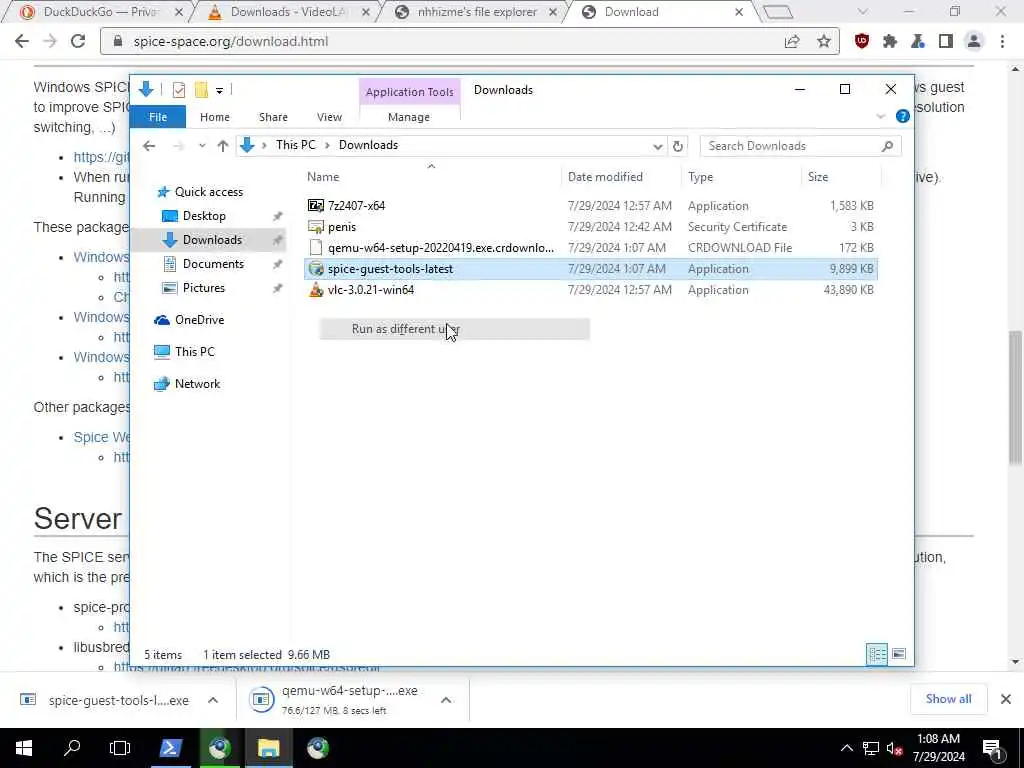Open Customize Quick Access Toolbar dropdown
This screenshot has height=768, width=1024.
219,90
